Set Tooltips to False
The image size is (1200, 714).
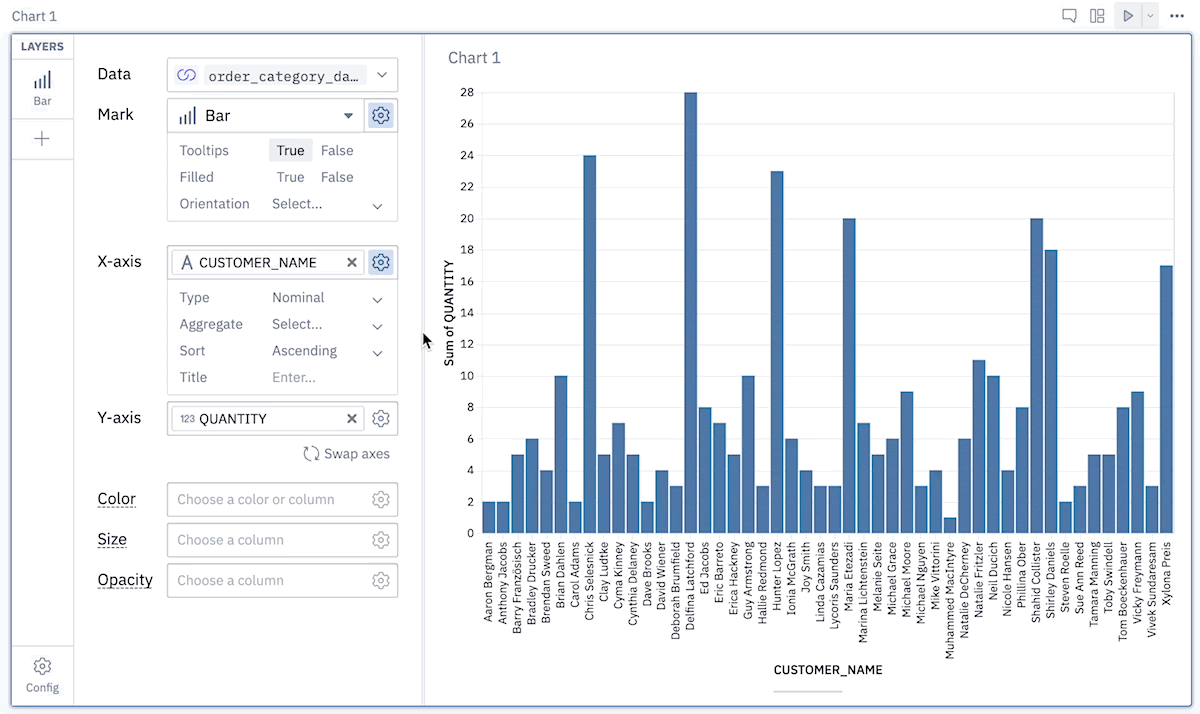coord(337,150)
